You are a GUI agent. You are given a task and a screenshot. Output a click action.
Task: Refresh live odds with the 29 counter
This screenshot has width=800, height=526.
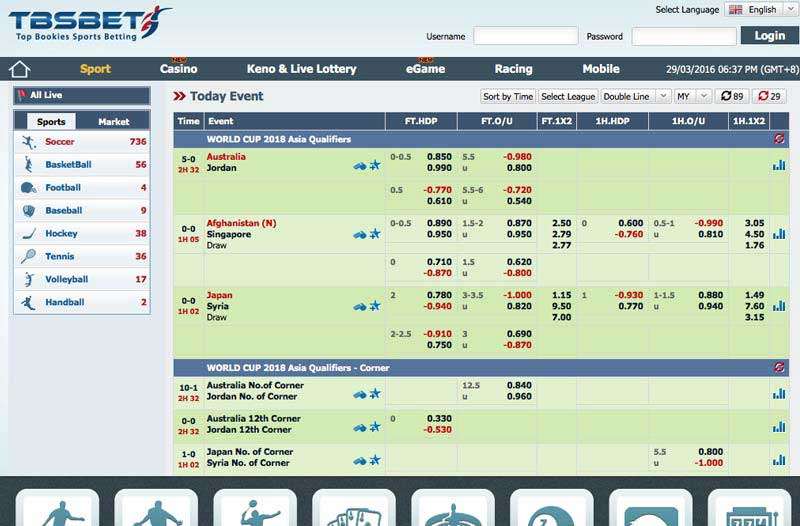[x=769, y=96]
